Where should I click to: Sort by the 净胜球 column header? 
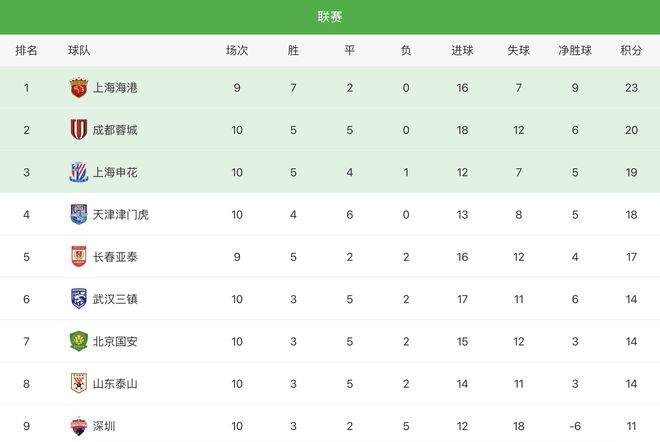tap(575, 50)
